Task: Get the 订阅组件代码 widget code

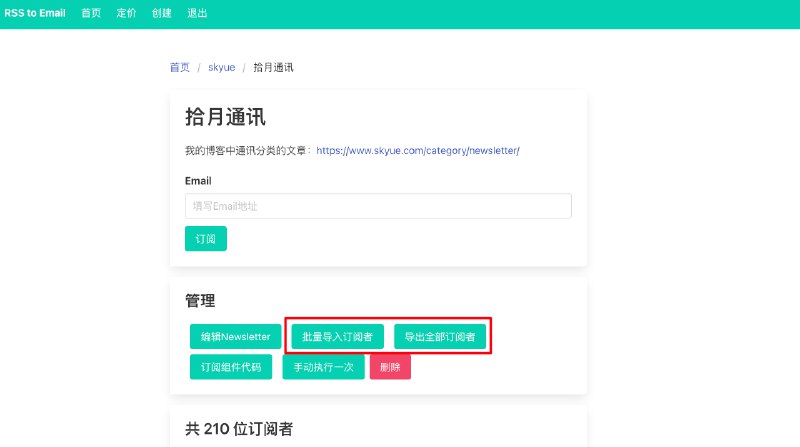Action: coord(231,367)
